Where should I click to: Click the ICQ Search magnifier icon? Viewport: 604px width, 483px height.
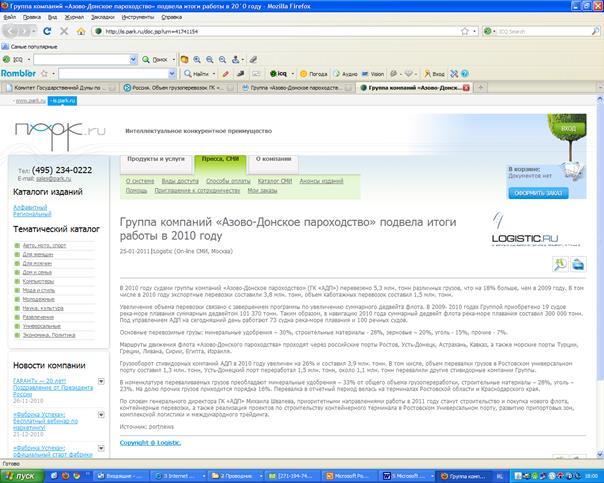point(596,32)
